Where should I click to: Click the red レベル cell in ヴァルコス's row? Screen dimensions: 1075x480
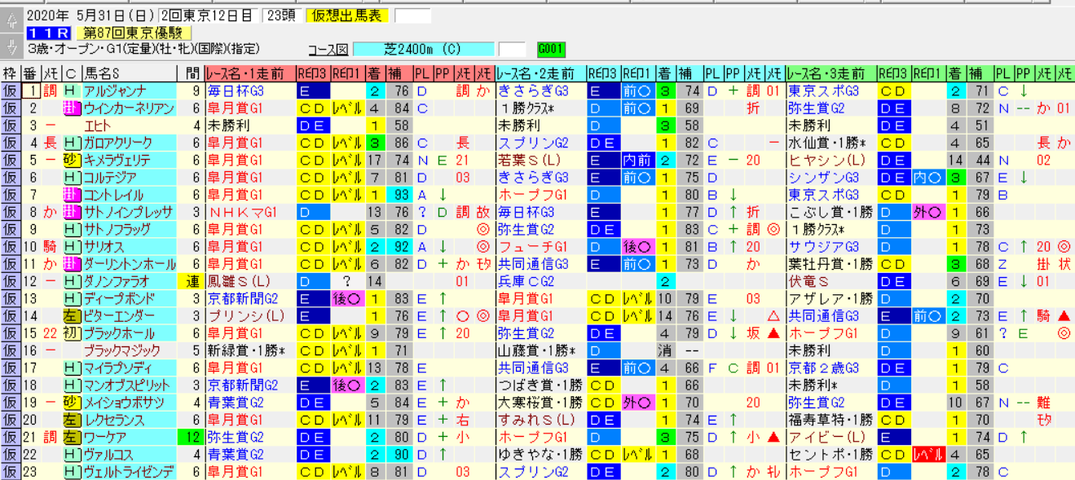[x=929, y=453]
